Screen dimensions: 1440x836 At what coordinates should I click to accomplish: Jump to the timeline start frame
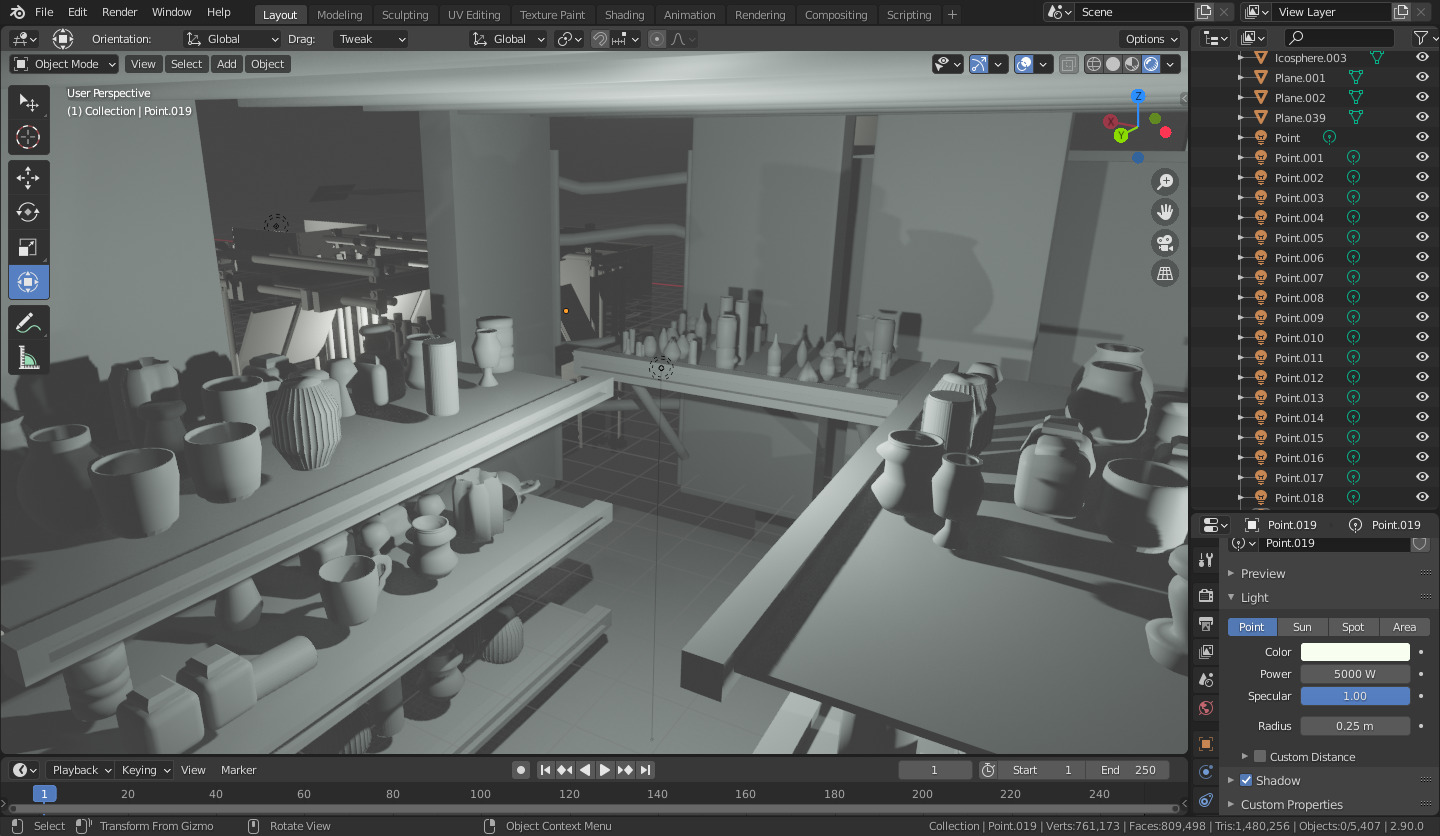coord(545,770)
